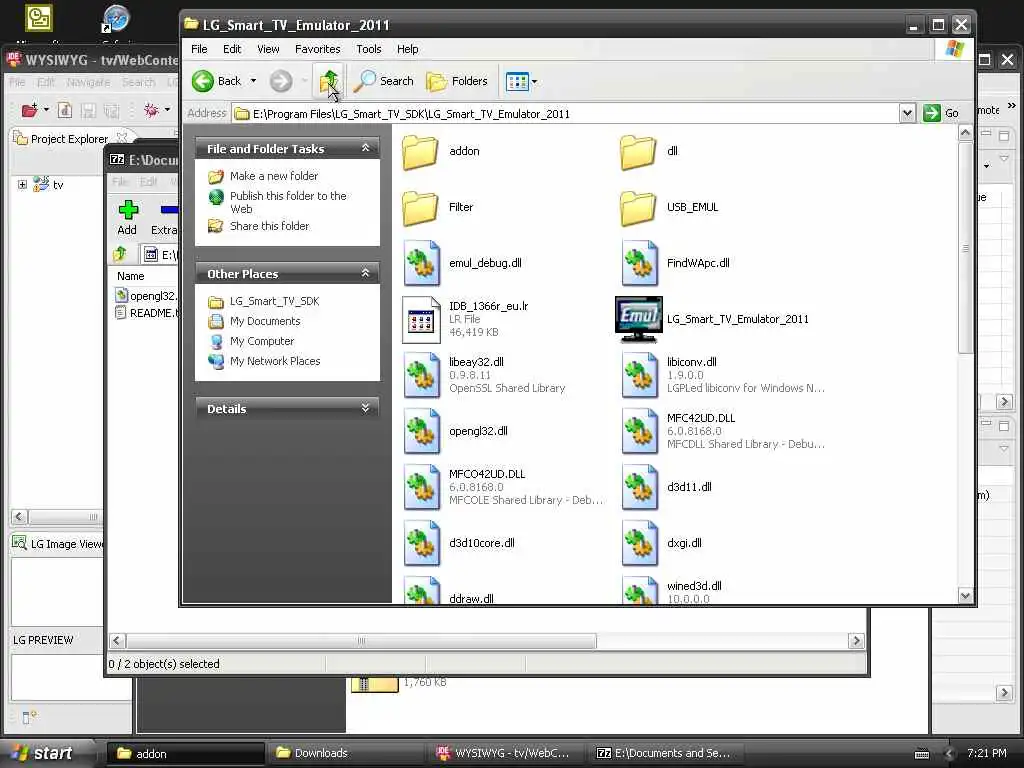The height and width of the screenshot is (768, 1024).
Task: Collapse the Other Places panel
Action: click(366, 273)
